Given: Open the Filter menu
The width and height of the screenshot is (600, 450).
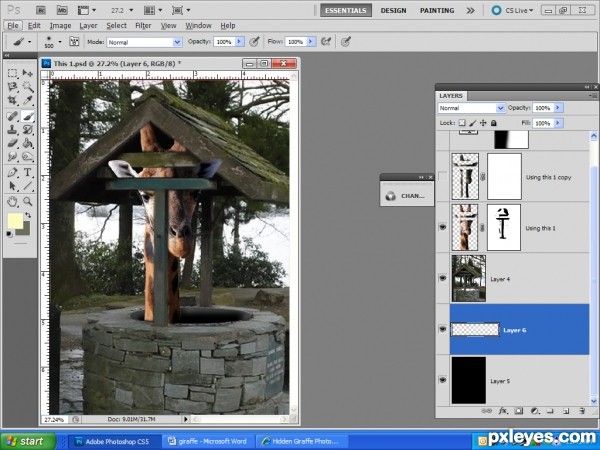Looking at the screenshot, I should point(143,26).
